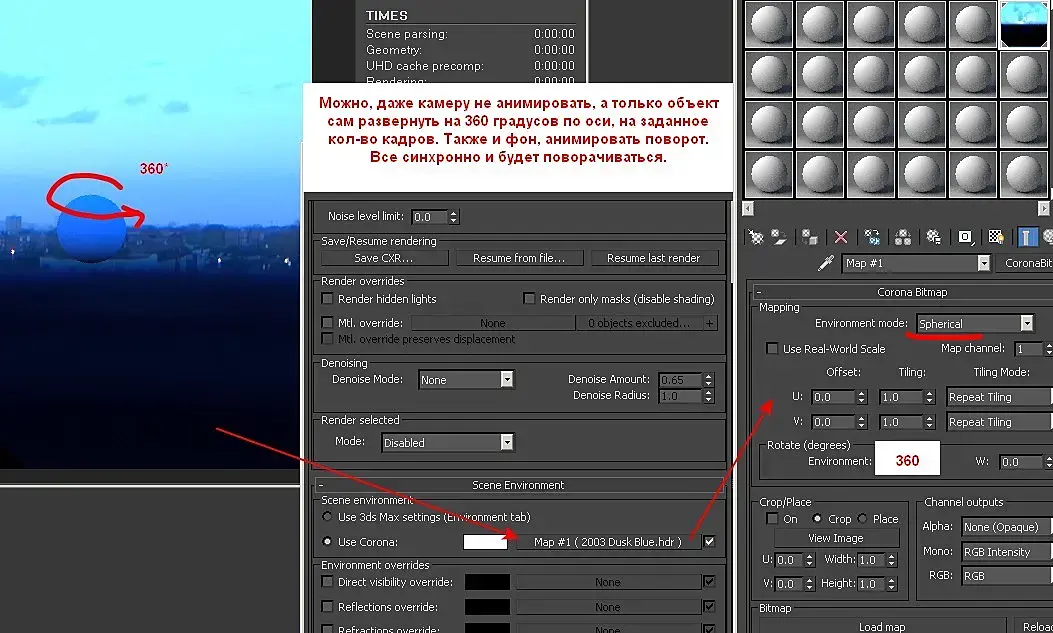
Task: Open white Use Corona color swatch
Action: [486, 542]
